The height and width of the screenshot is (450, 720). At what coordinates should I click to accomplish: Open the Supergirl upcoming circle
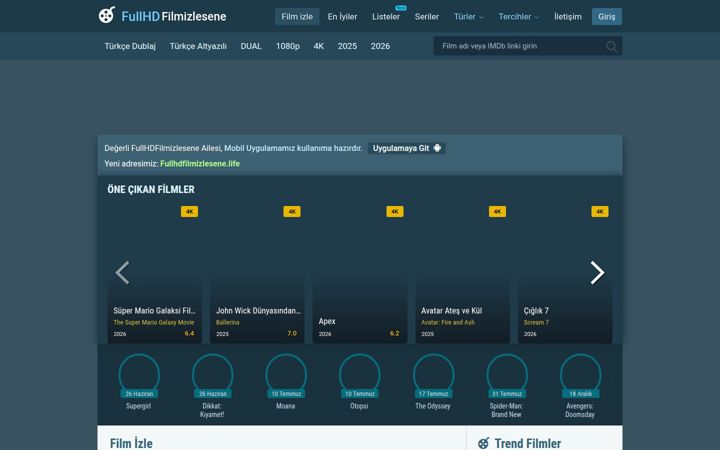pyautogui.click(x=139, y=375)
